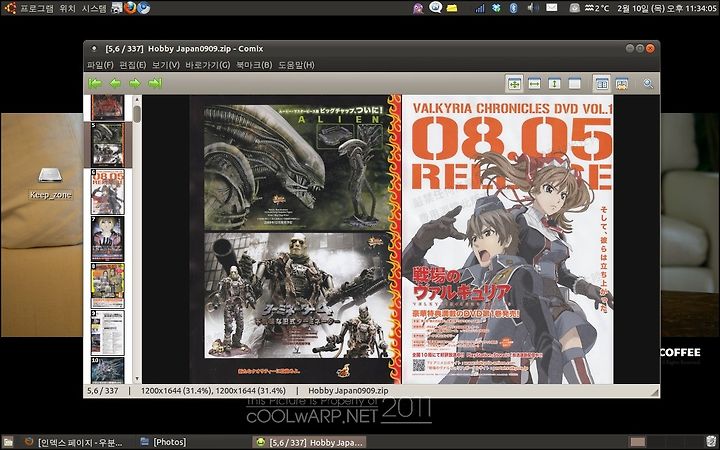Click the launcher icon left of Firefox
Screen dimensions: 720x450
coord(117,8)
